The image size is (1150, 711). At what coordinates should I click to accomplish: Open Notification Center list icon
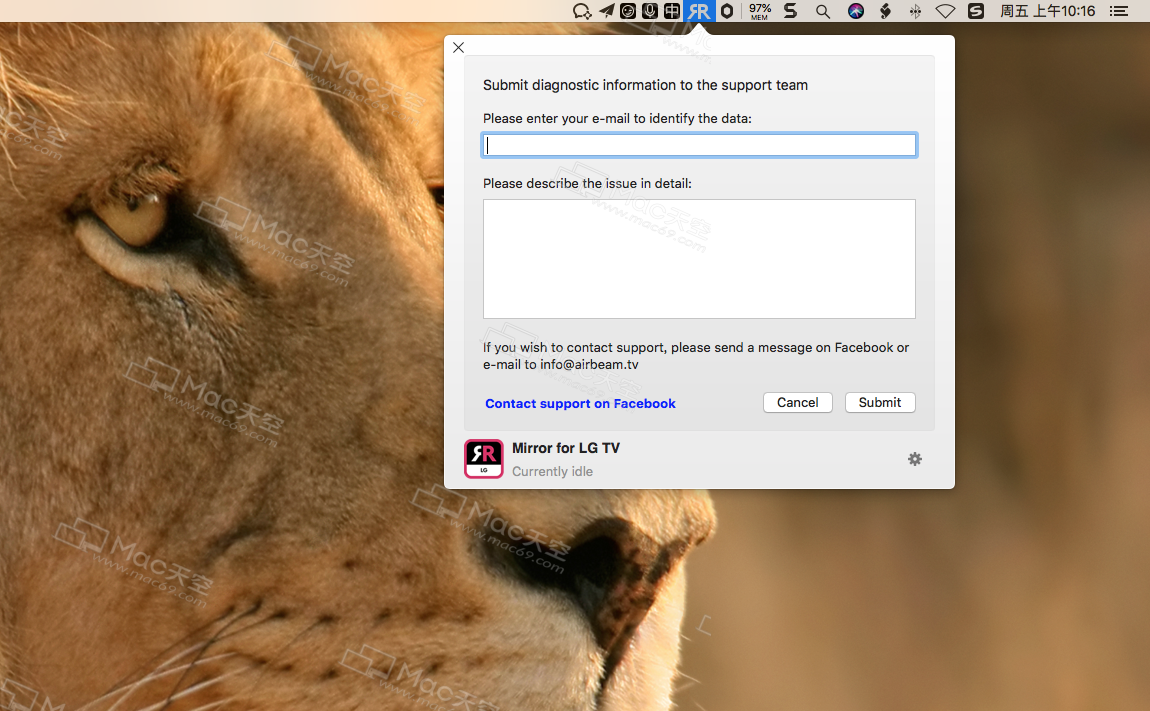click(1118, 11)
